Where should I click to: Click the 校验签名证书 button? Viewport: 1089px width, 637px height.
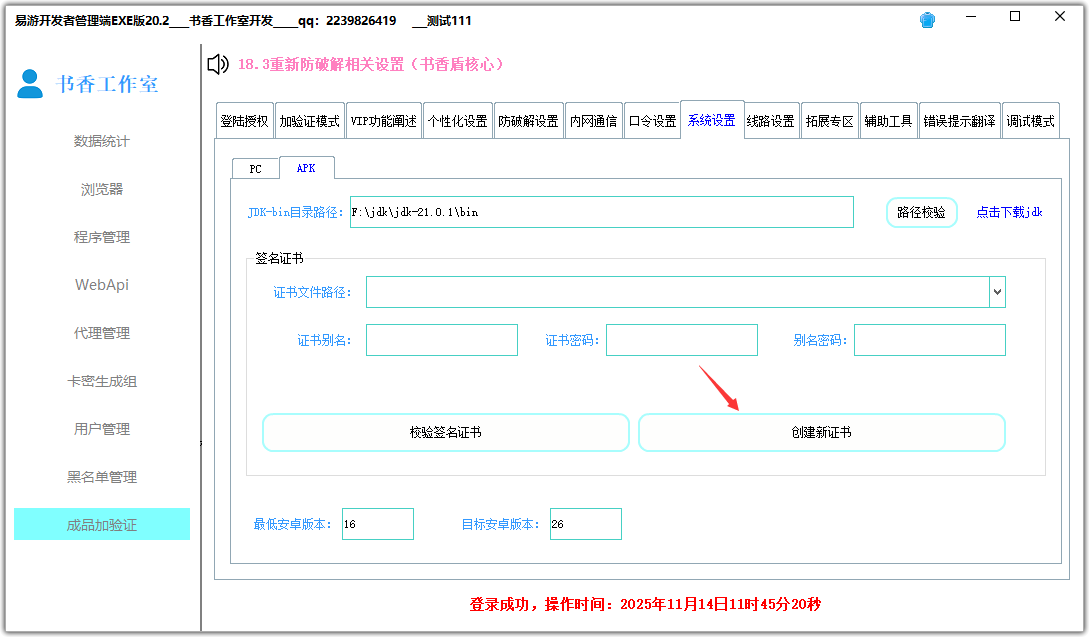click(446, 432)
